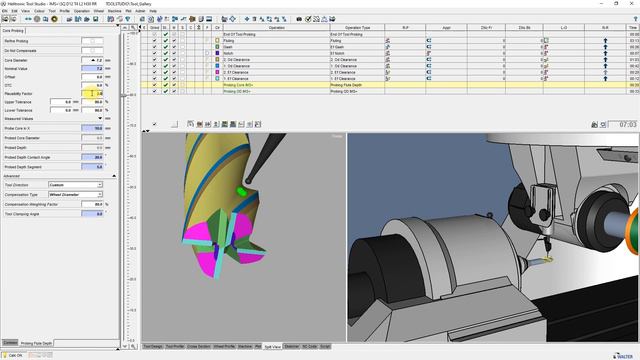Click the 2. E1 Clearance magenta swatch
This screenshot has width=640, height=360.
[x=217, y=72]
